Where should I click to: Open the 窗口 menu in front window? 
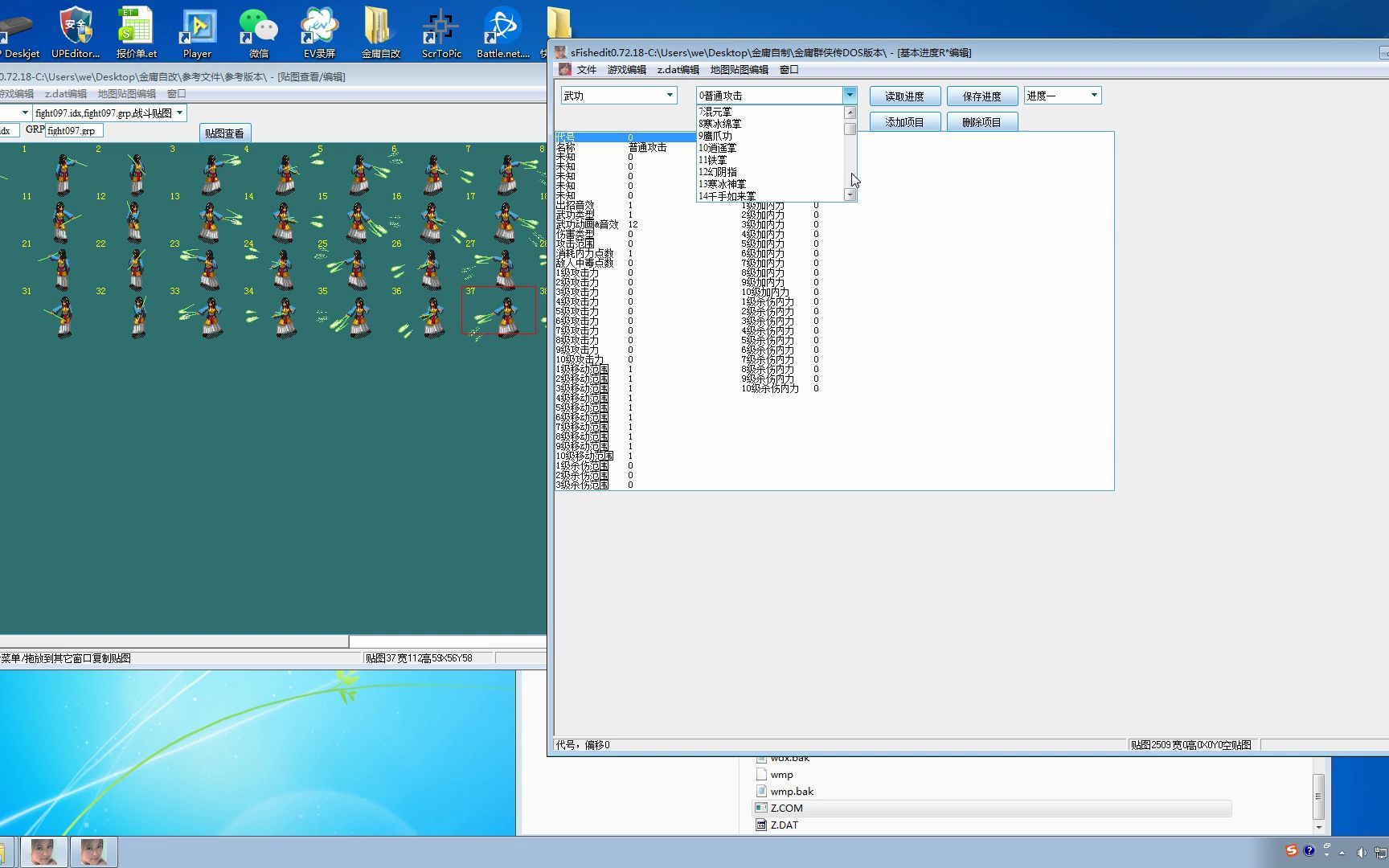[x=789, y=70]
